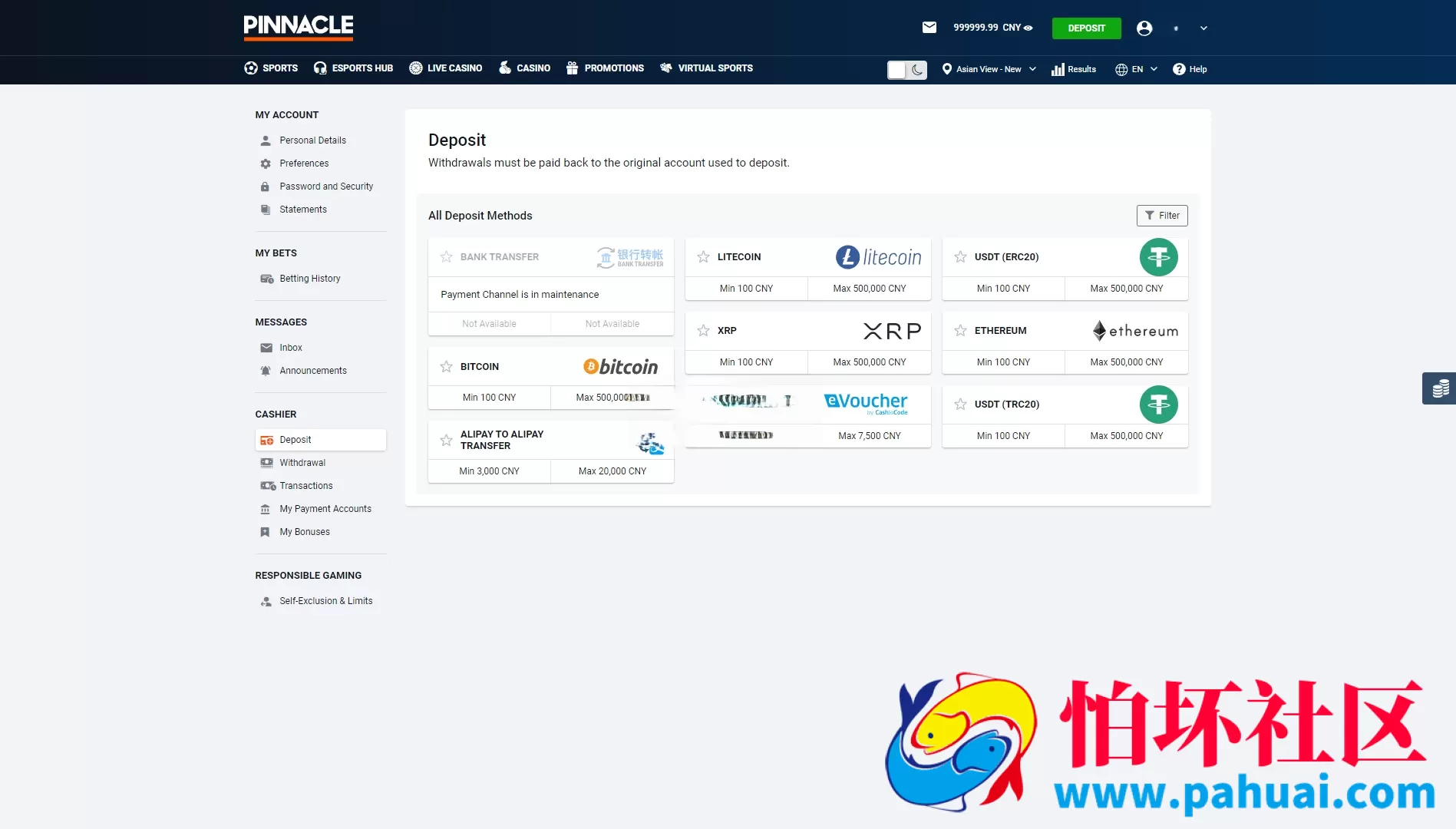
Task: Open Self-Exclusion & Limits
Action: click(326, 601)
